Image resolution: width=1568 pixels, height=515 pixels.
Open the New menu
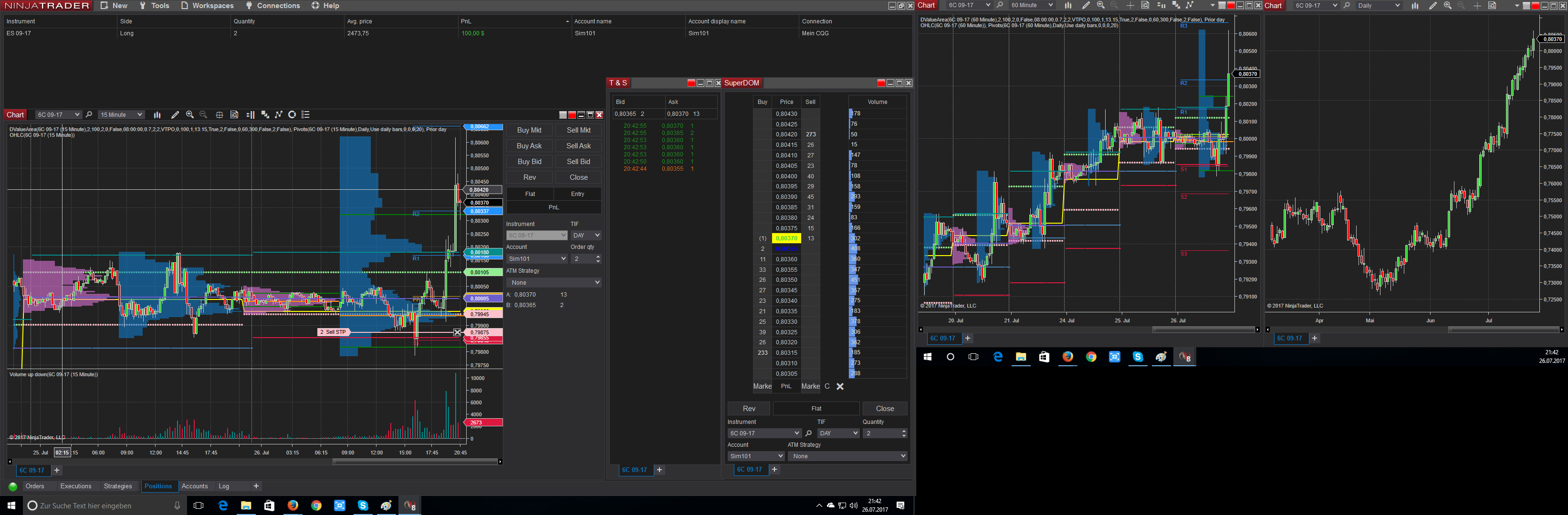114,5
